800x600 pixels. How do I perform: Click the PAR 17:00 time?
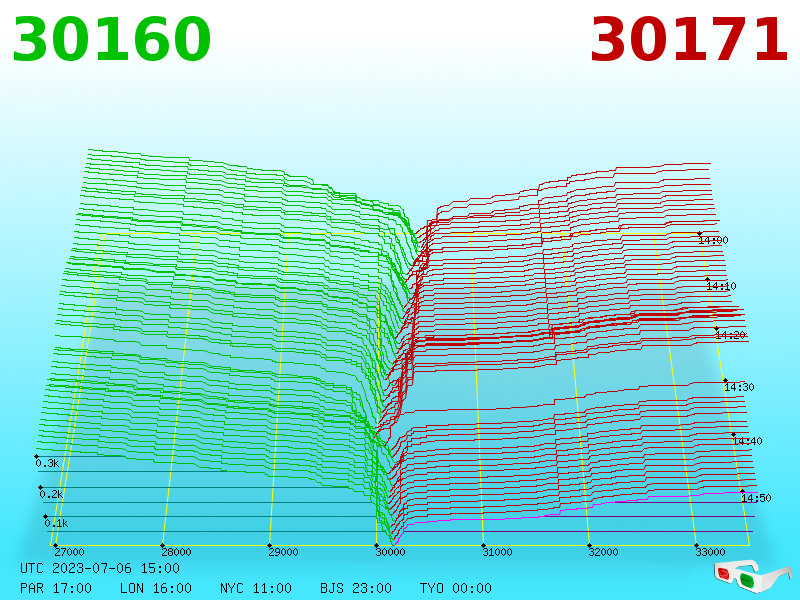(x=56, y=588)
